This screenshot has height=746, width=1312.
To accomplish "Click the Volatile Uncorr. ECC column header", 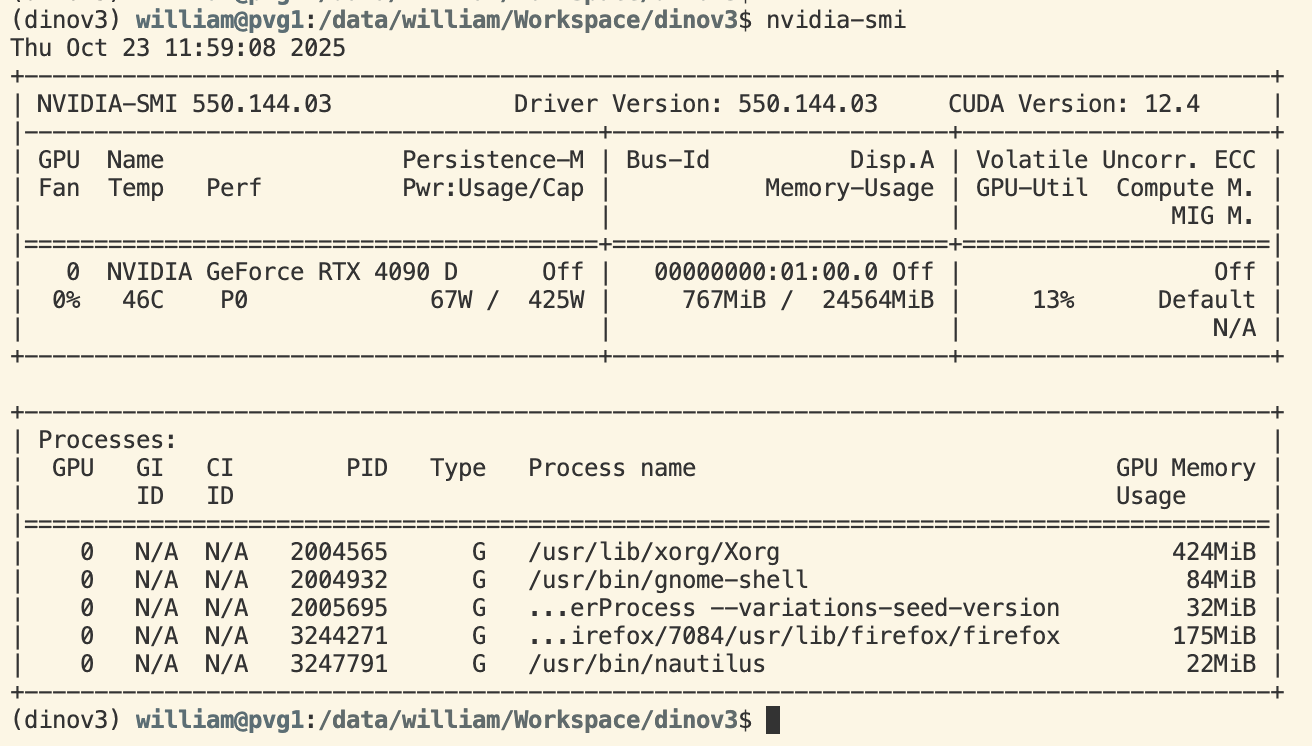I will click(x=1115, y=160).
